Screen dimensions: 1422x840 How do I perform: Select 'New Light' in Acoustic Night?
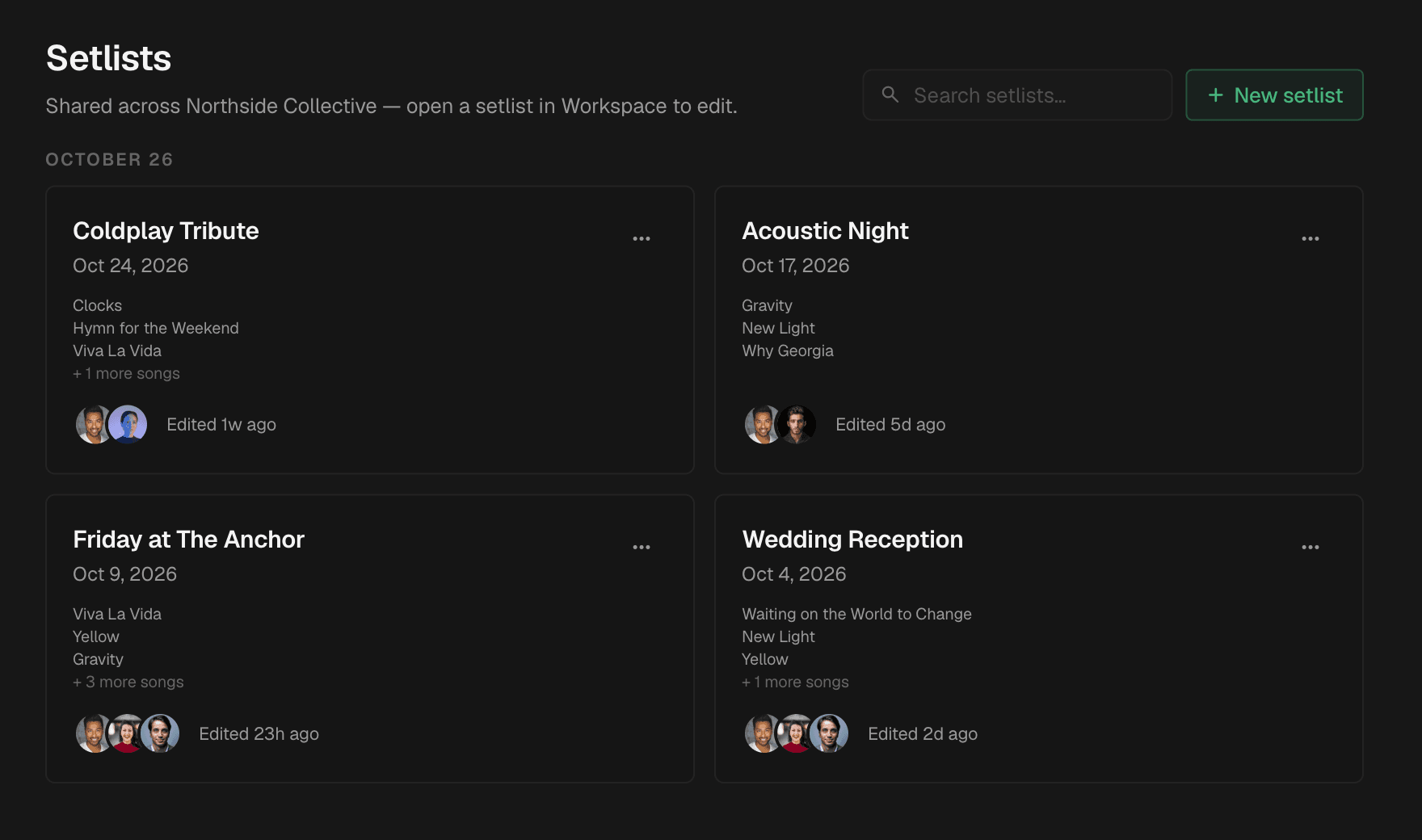point(778,328)
